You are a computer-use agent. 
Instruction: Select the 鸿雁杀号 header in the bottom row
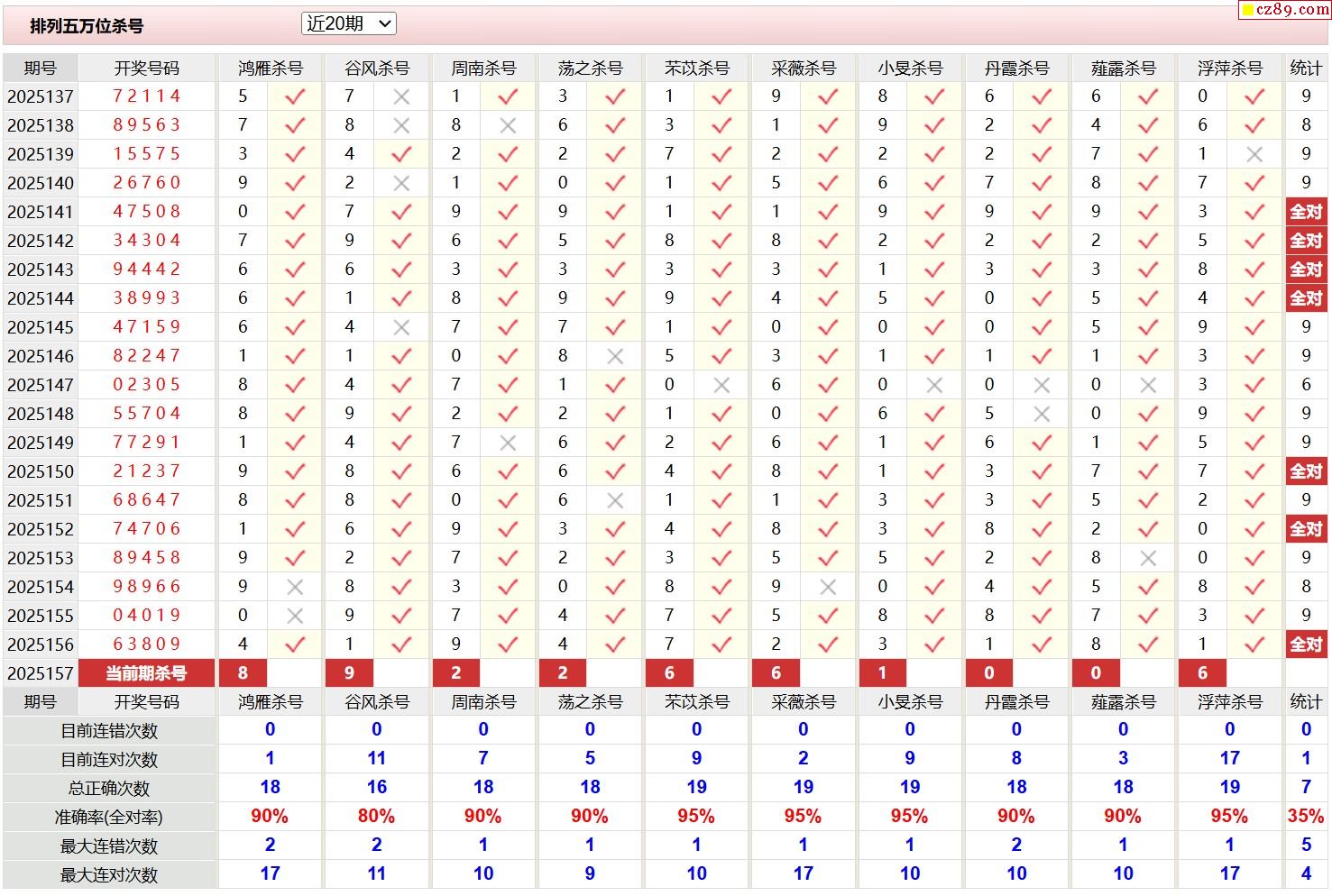click(x=271, y=702)
